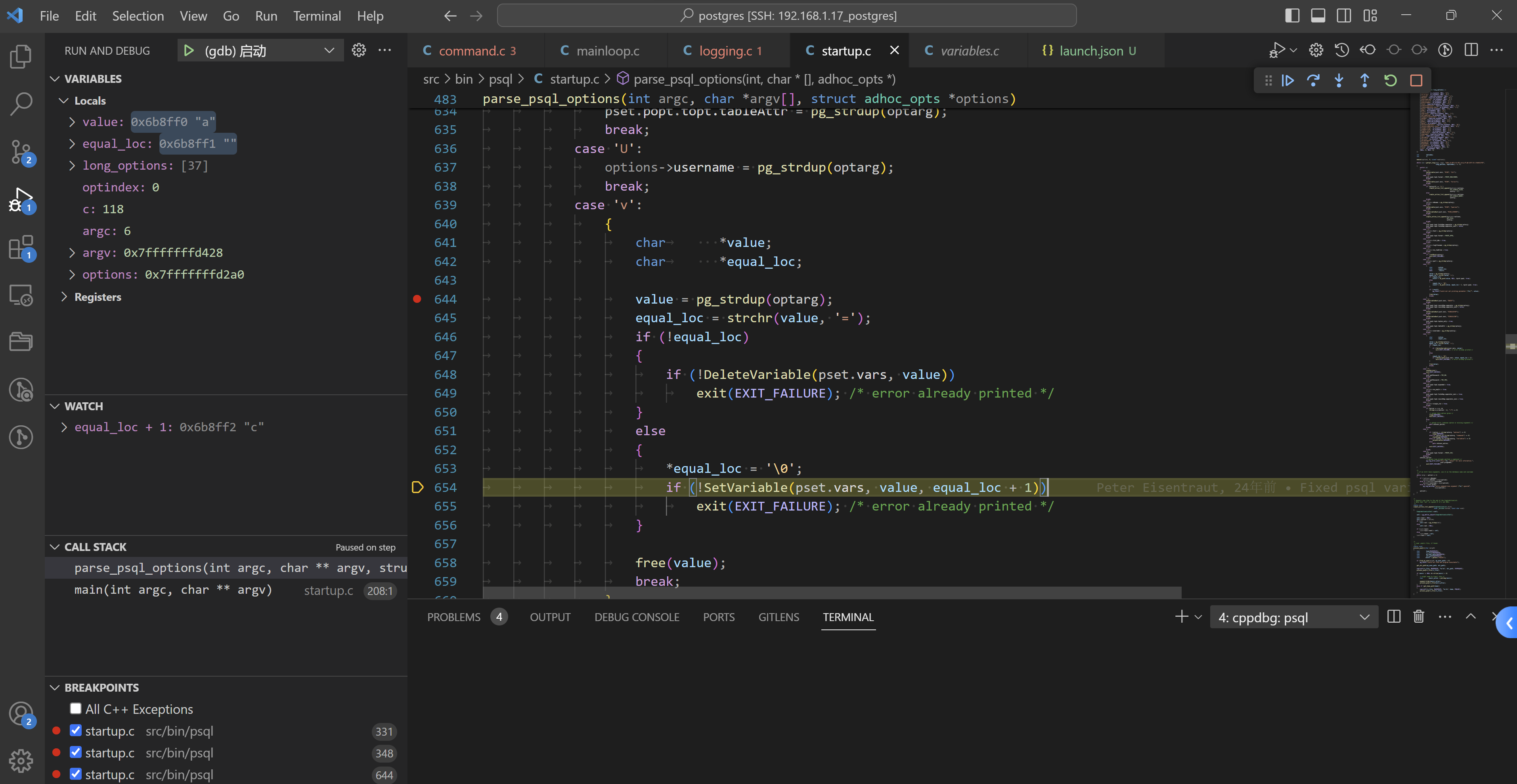Viewport: 1517px width, 784px height.
Task: Switch to the variables.c editor tab
Action: (x=969, y=51)
